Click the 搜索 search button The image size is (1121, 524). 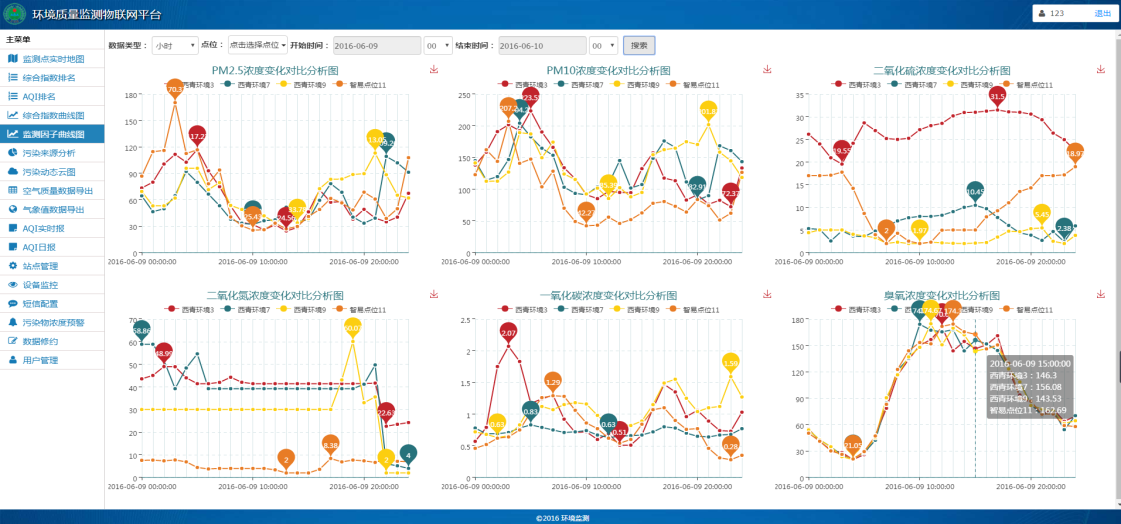[639, 45]
